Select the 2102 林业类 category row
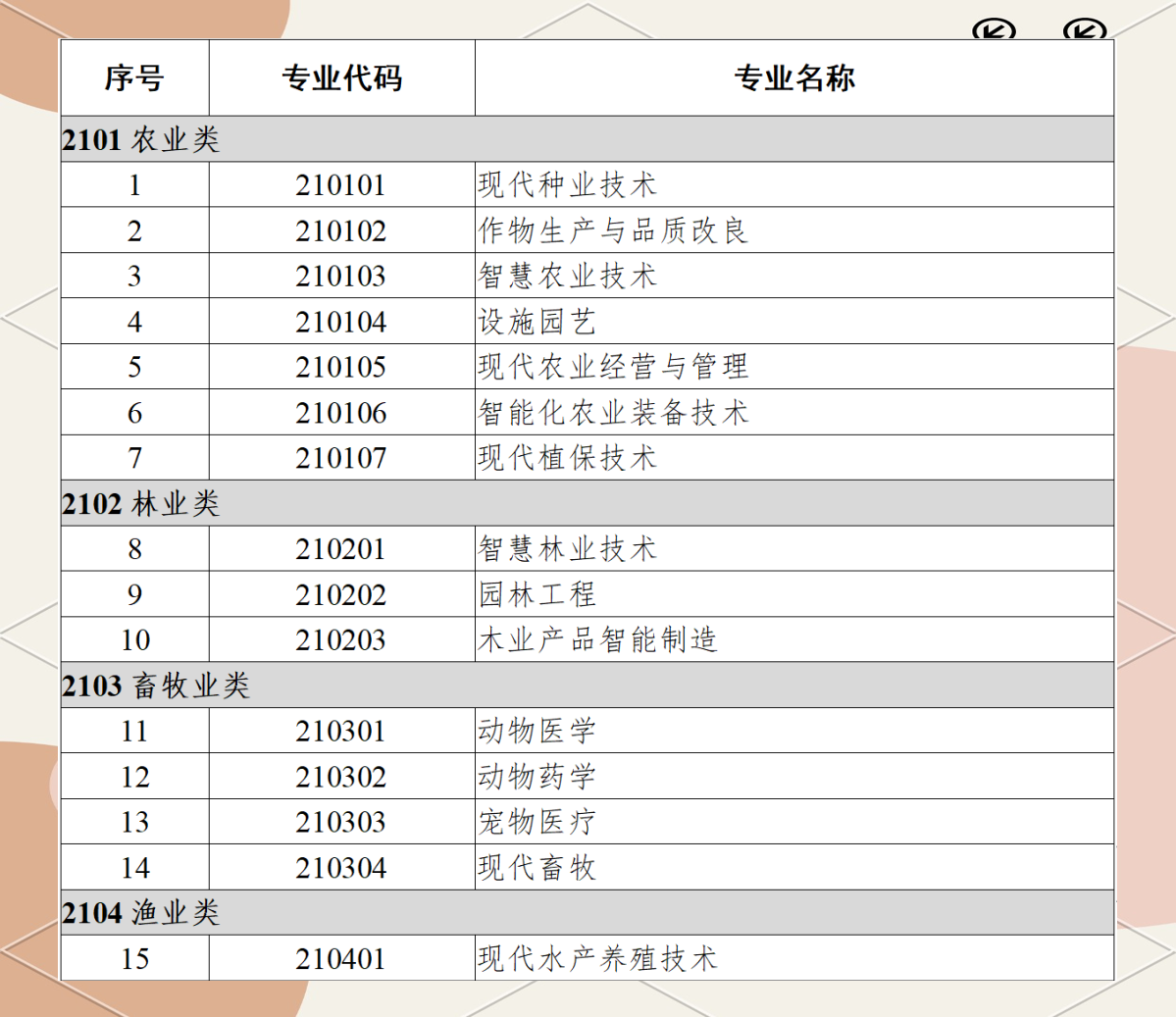1176x1017 pixels. [x=588, y=503]
